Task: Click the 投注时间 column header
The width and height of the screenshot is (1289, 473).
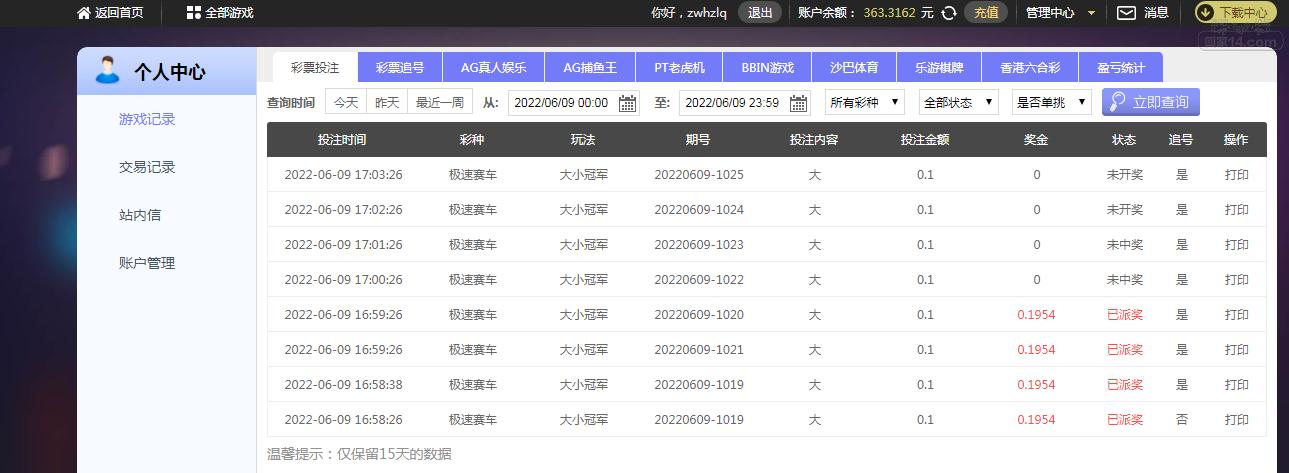Action: (x=342, y=140)
